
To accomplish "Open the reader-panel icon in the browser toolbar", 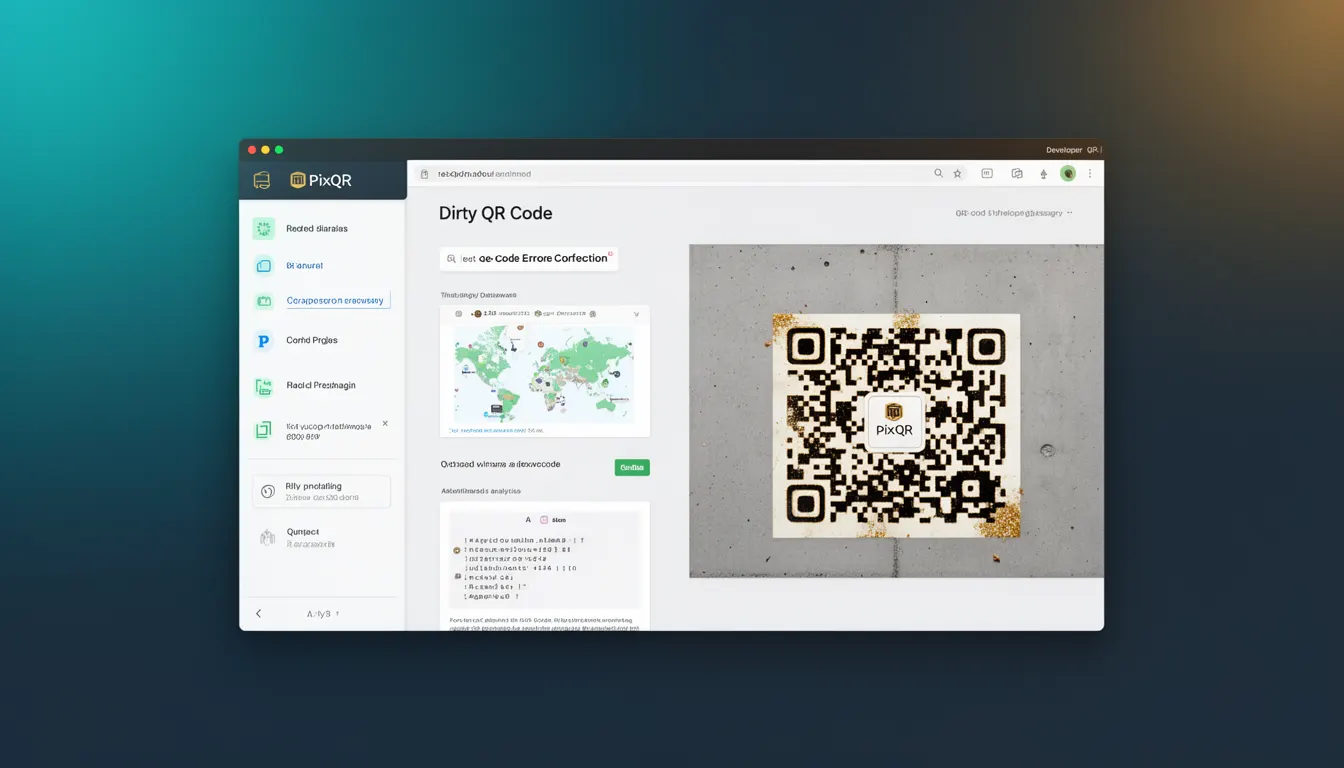I will (987, 173).
